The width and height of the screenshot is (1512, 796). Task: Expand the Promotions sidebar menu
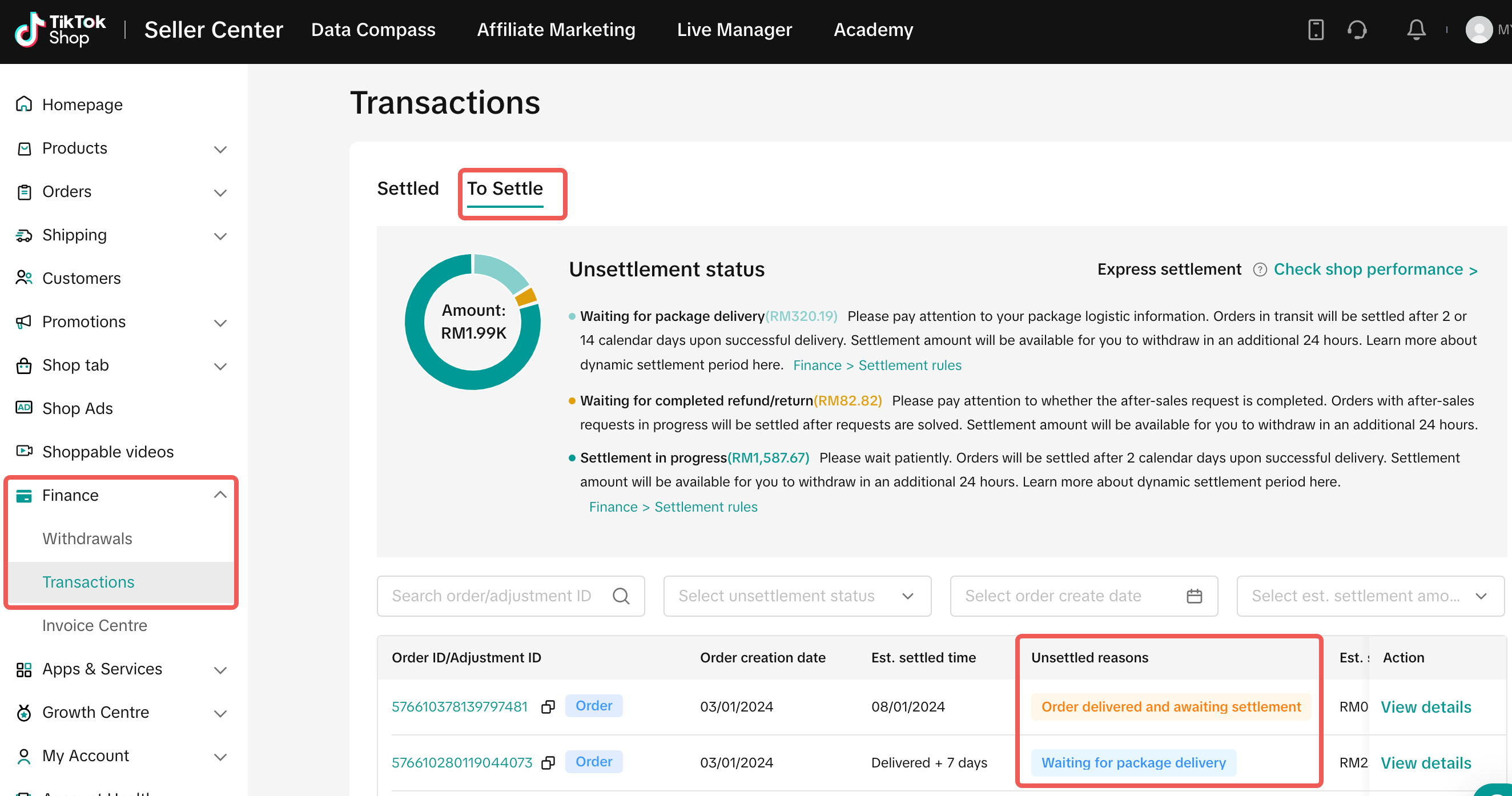click(x=220, y=322)
